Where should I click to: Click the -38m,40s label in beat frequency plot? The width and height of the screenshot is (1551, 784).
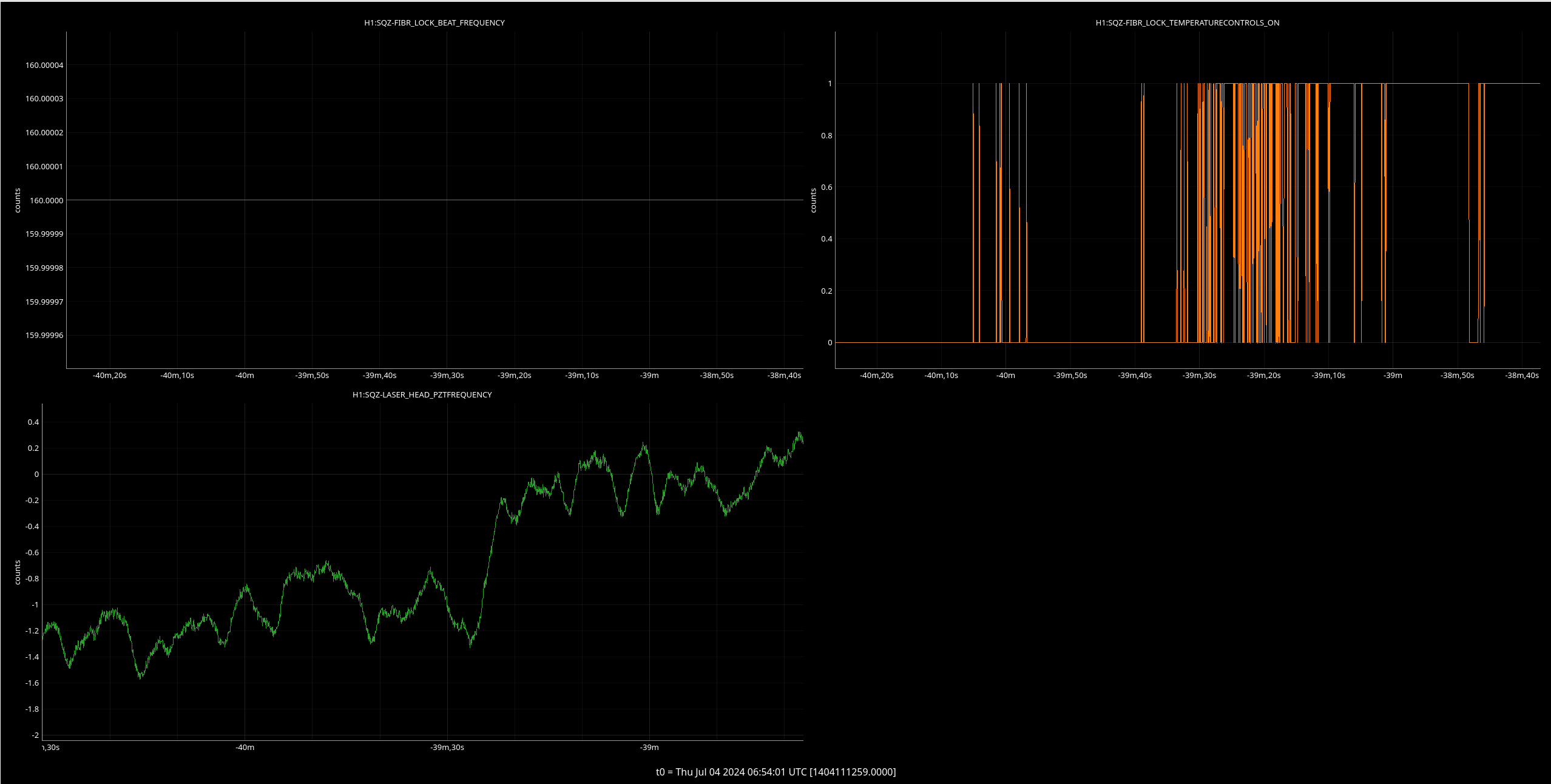[784, 375]
